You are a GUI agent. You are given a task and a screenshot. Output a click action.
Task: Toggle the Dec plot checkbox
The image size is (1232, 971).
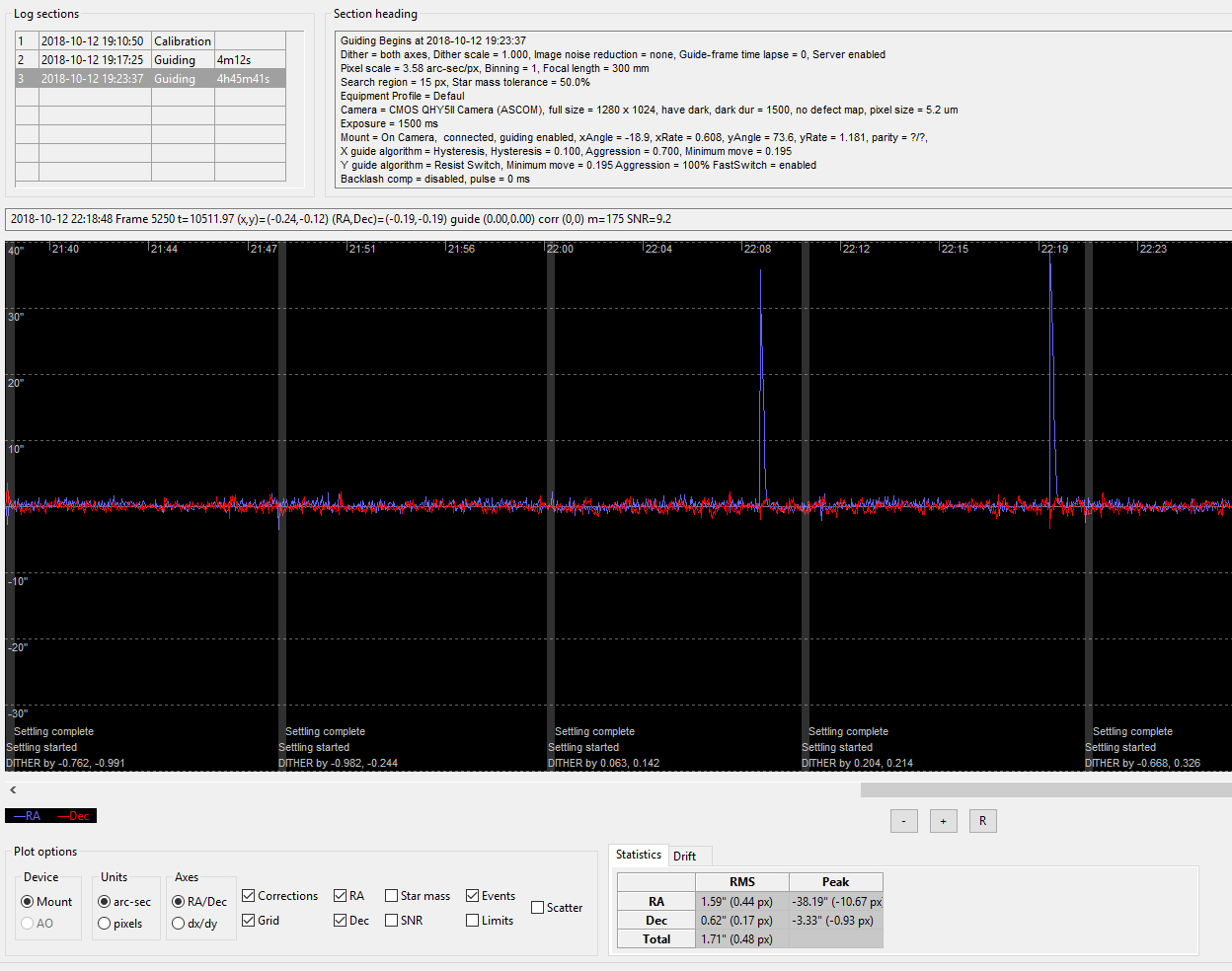click(341, 921)
